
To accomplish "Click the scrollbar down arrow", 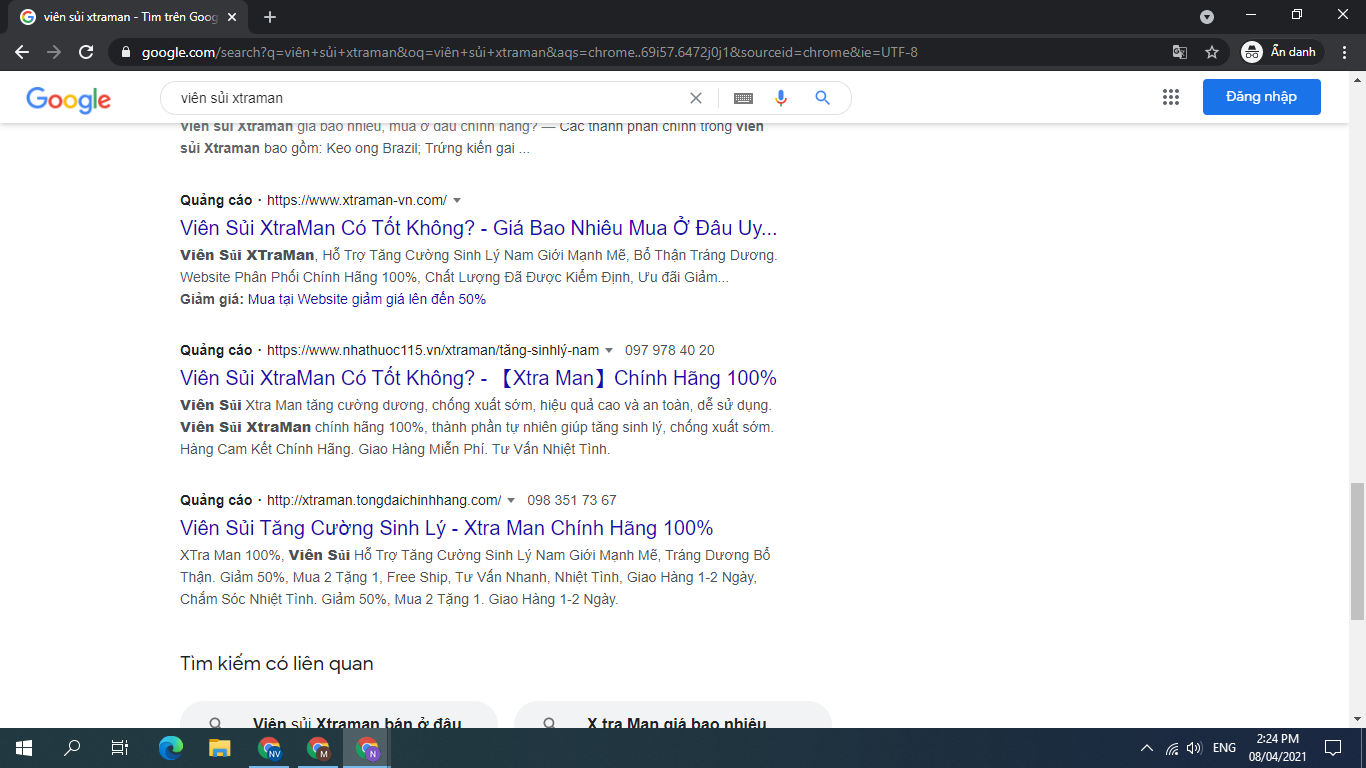I will pos(1357,719).
